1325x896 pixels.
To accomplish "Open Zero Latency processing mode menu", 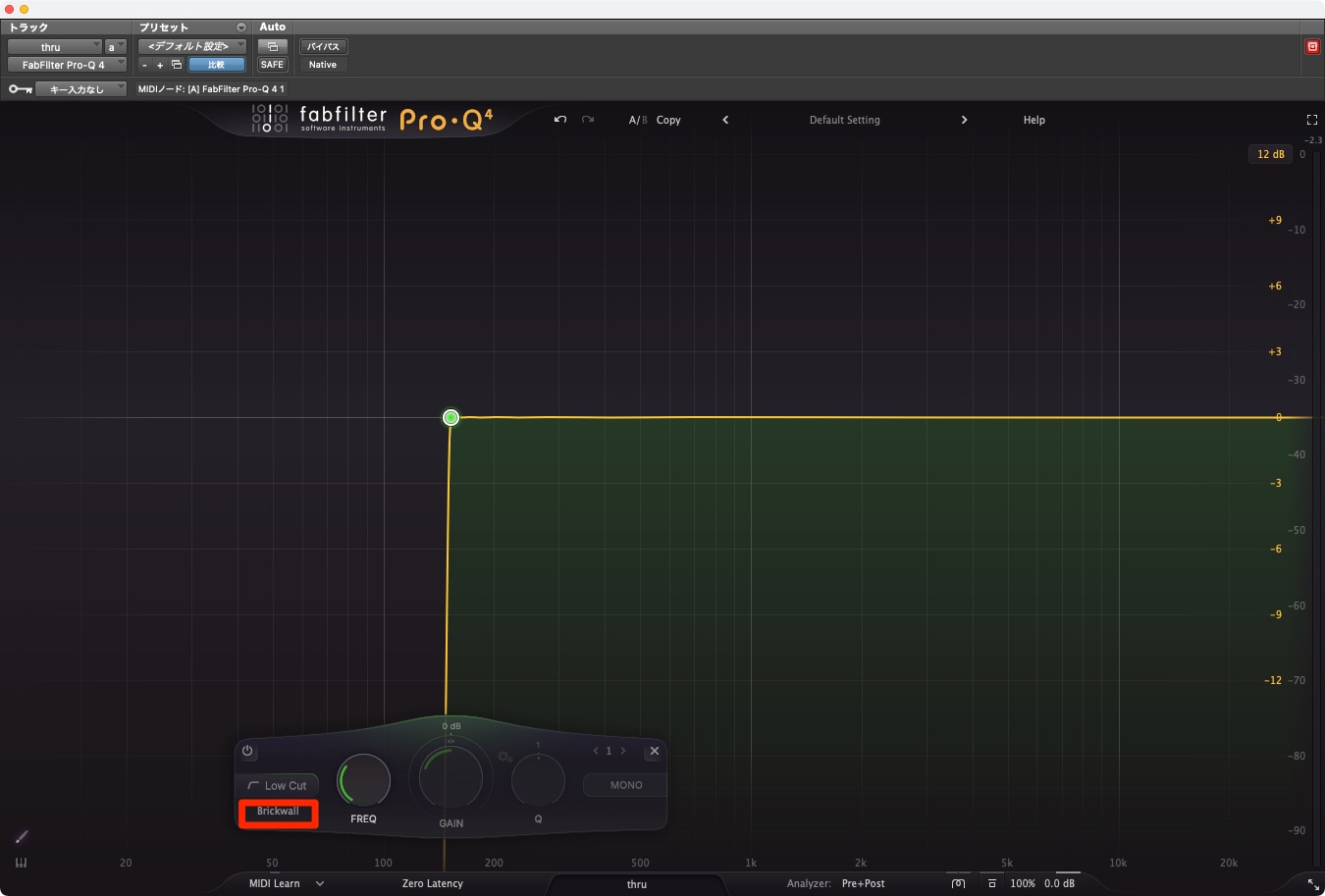I will pos(433,883).
